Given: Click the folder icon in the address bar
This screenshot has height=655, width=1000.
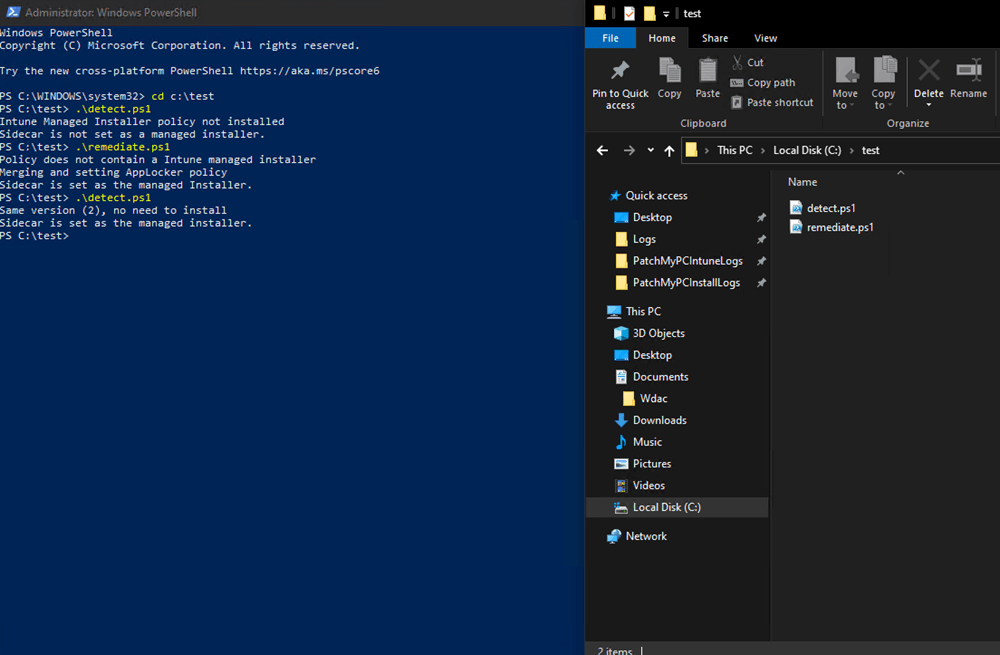Looking at the screenshot, I should (691, 151).
